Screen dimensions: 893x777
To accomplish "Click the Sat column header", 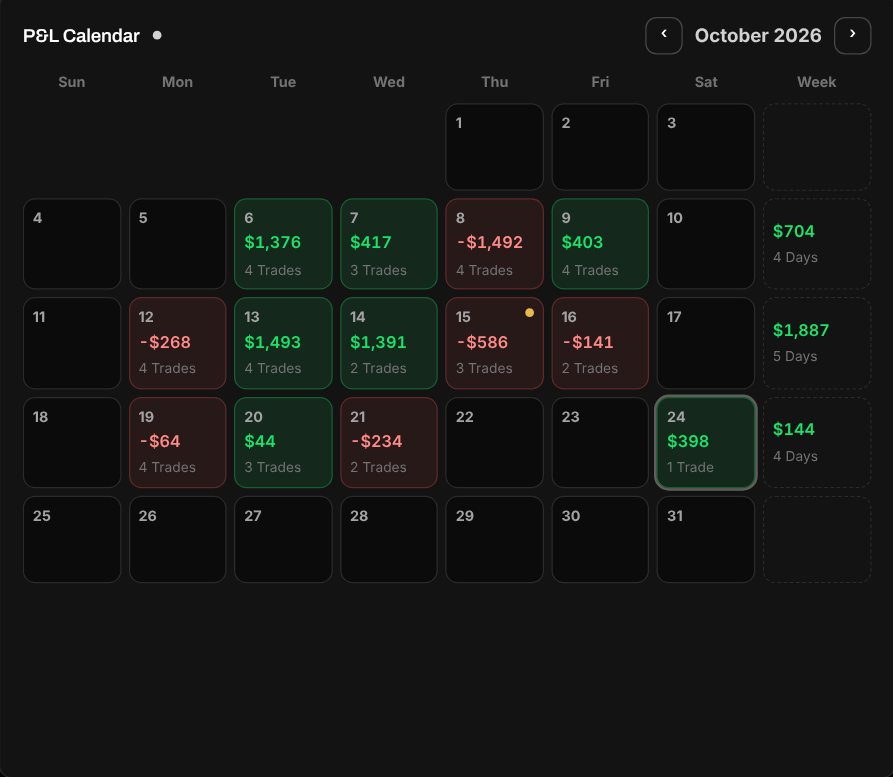I will pyautogui.click(x=706, y=82).
